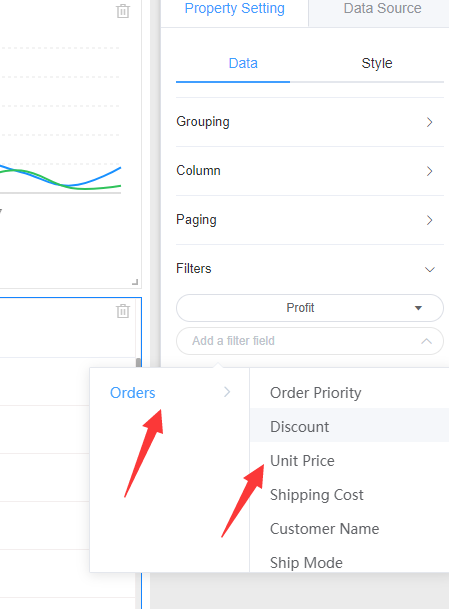Switch to the Style tab
Screen dimensions: 449x609
tap(377, 63)
